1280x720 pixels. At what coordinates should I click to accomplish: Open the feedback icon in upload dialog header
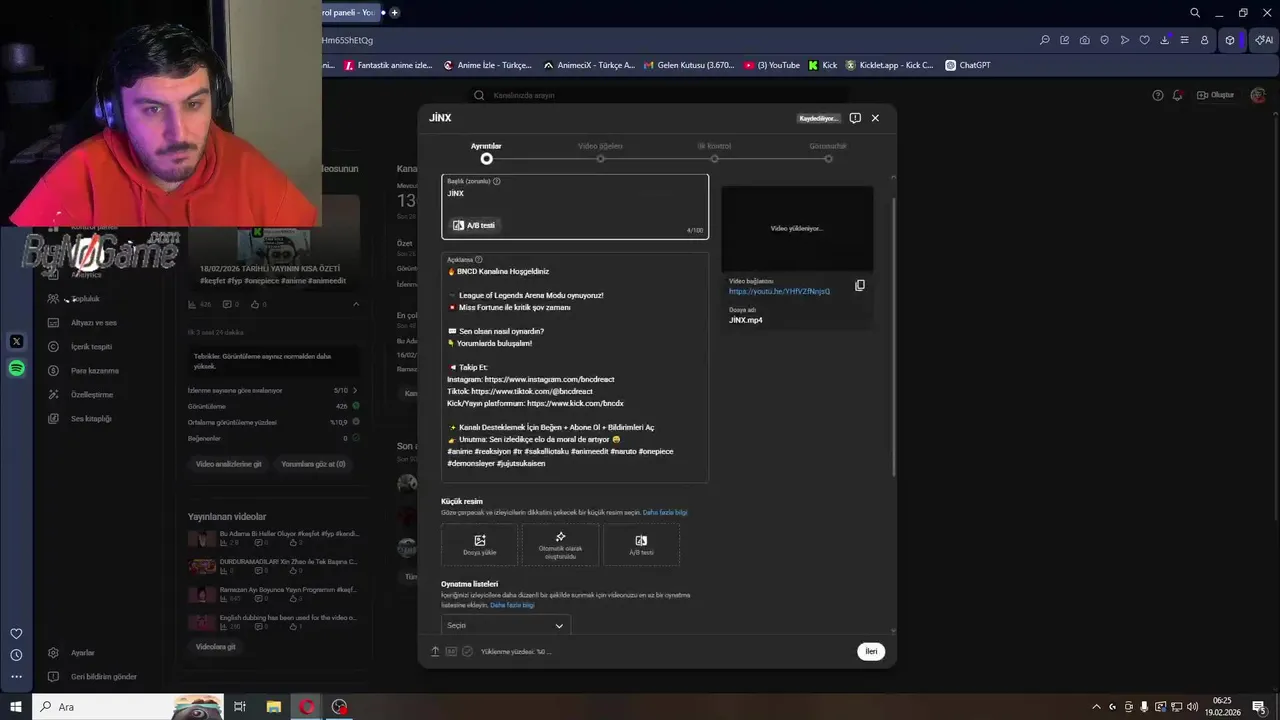[855, 118]
